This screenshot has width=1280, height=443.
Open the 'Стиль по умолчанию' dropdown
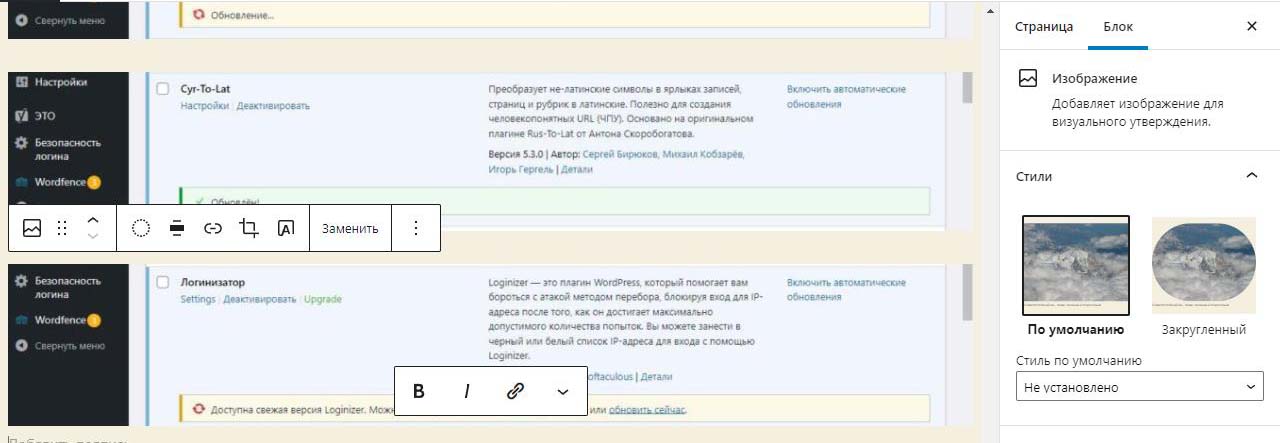pos(1138,387)
